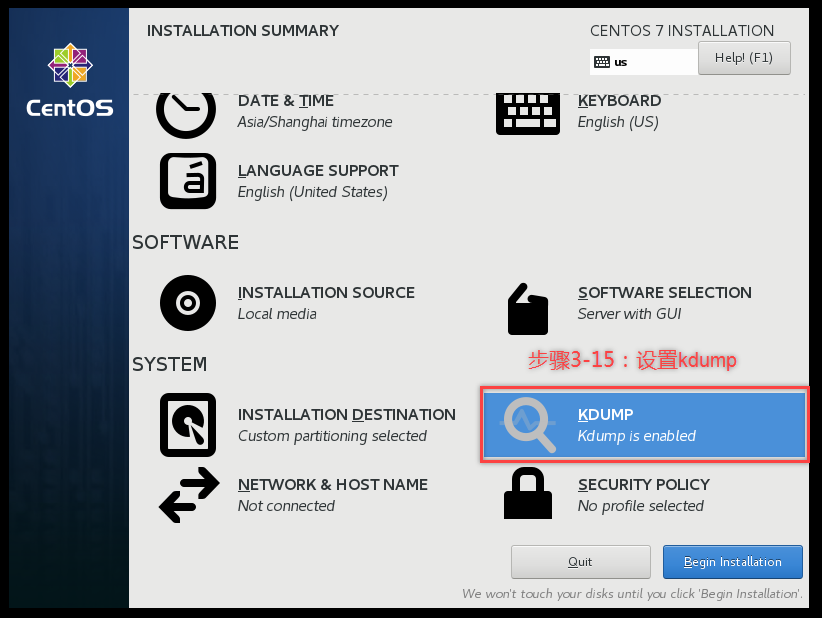Click 'Local media' status text
The image size is (822, 618).
tap(277, 314)
